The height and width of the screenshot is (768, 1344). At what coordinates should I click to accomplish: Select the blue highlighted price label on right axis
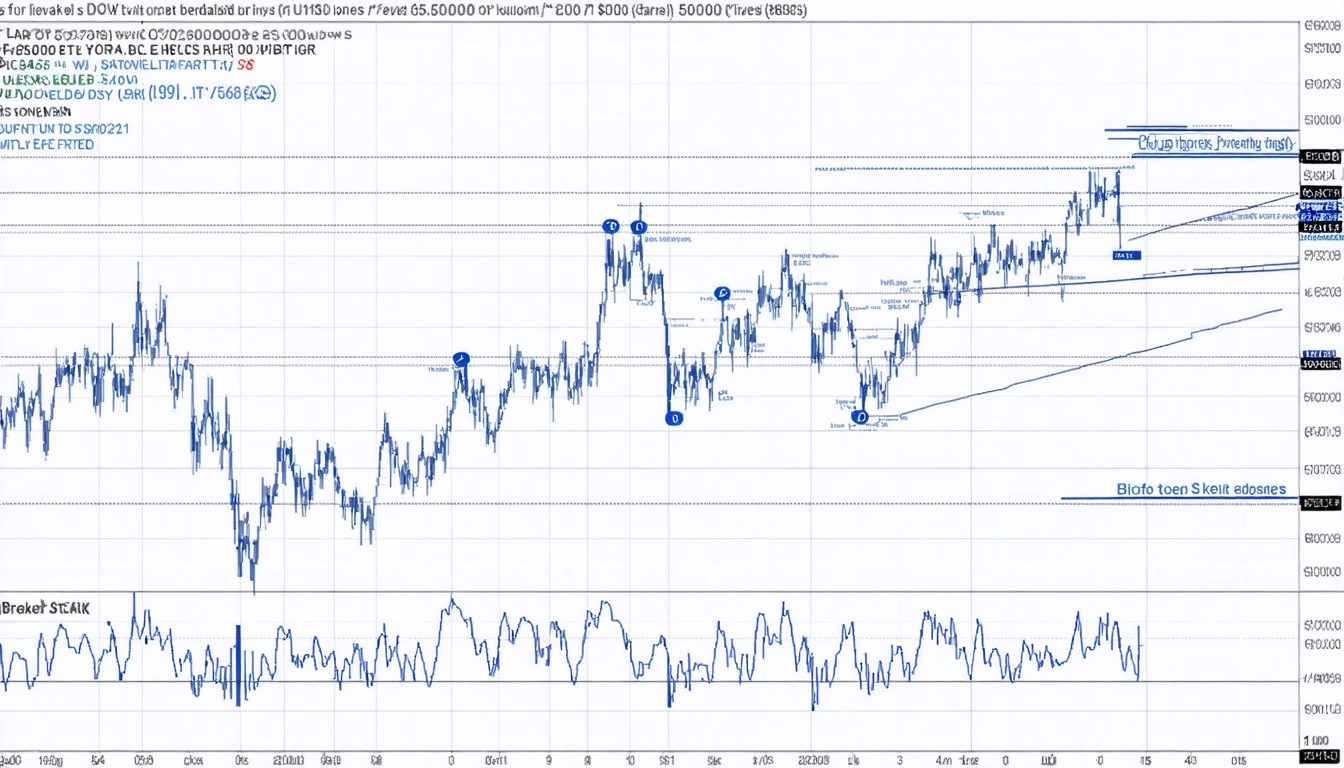1319,208
